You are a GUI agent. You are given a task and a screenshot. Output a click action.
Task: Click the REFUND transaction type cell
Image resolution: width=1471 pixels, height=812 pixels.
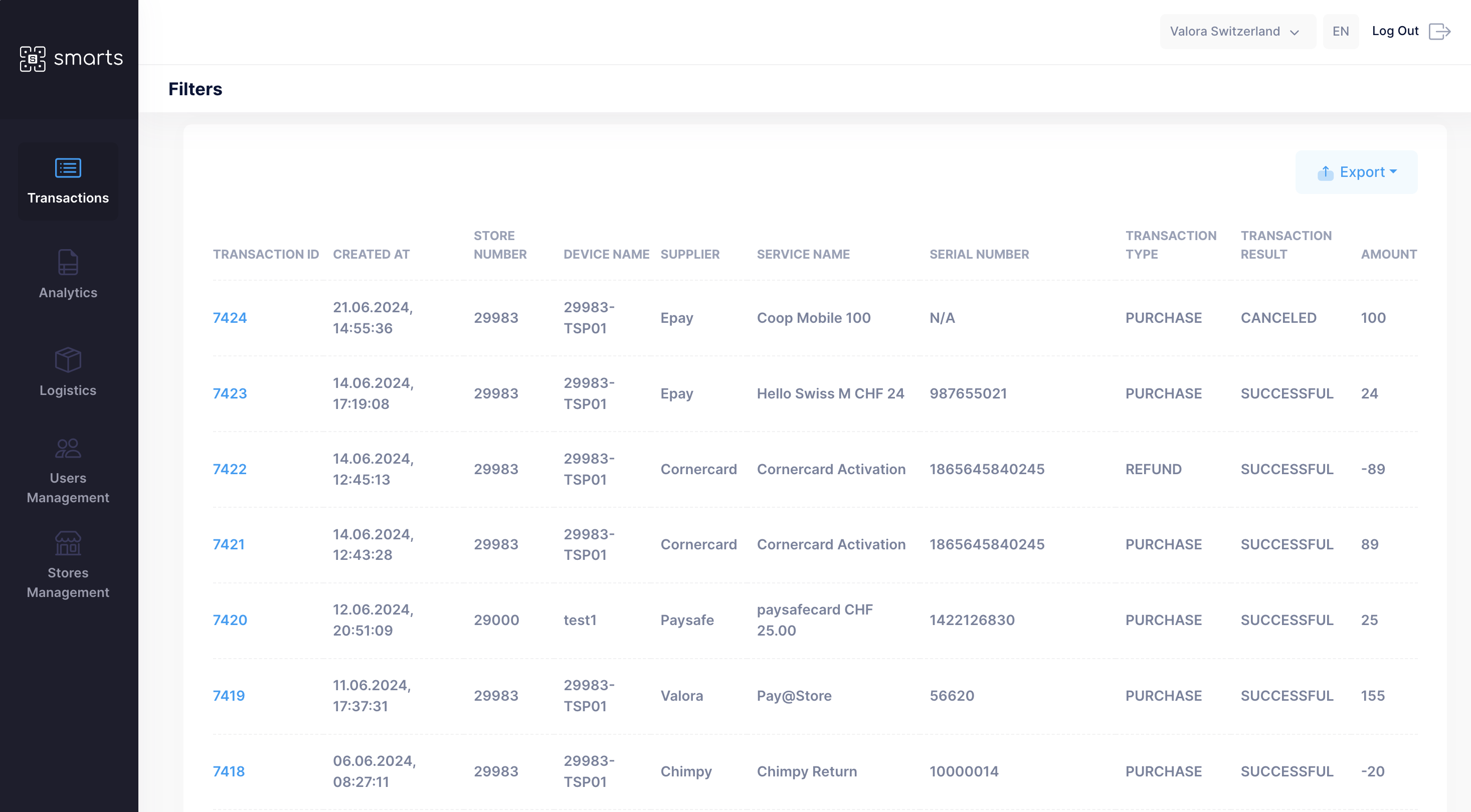coord(1153,469)
